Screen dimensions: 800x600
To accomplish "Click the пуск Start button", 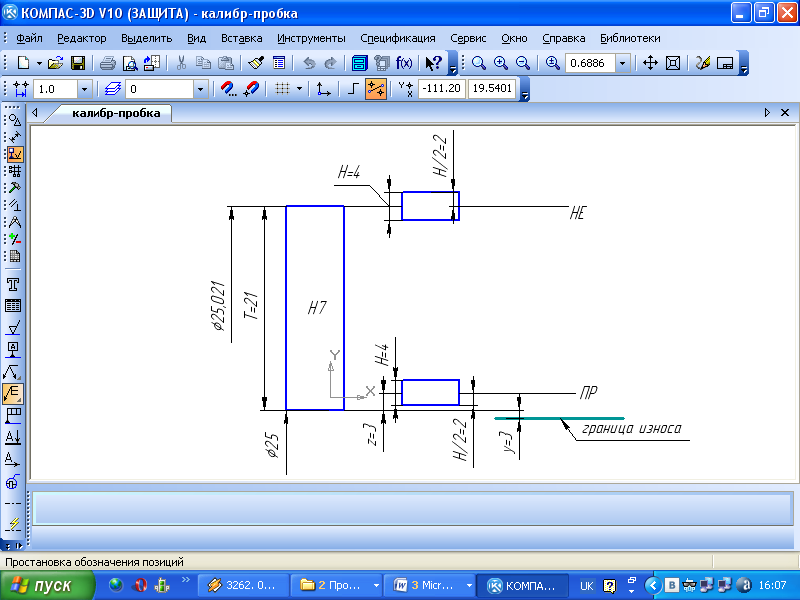I will 46,585.
